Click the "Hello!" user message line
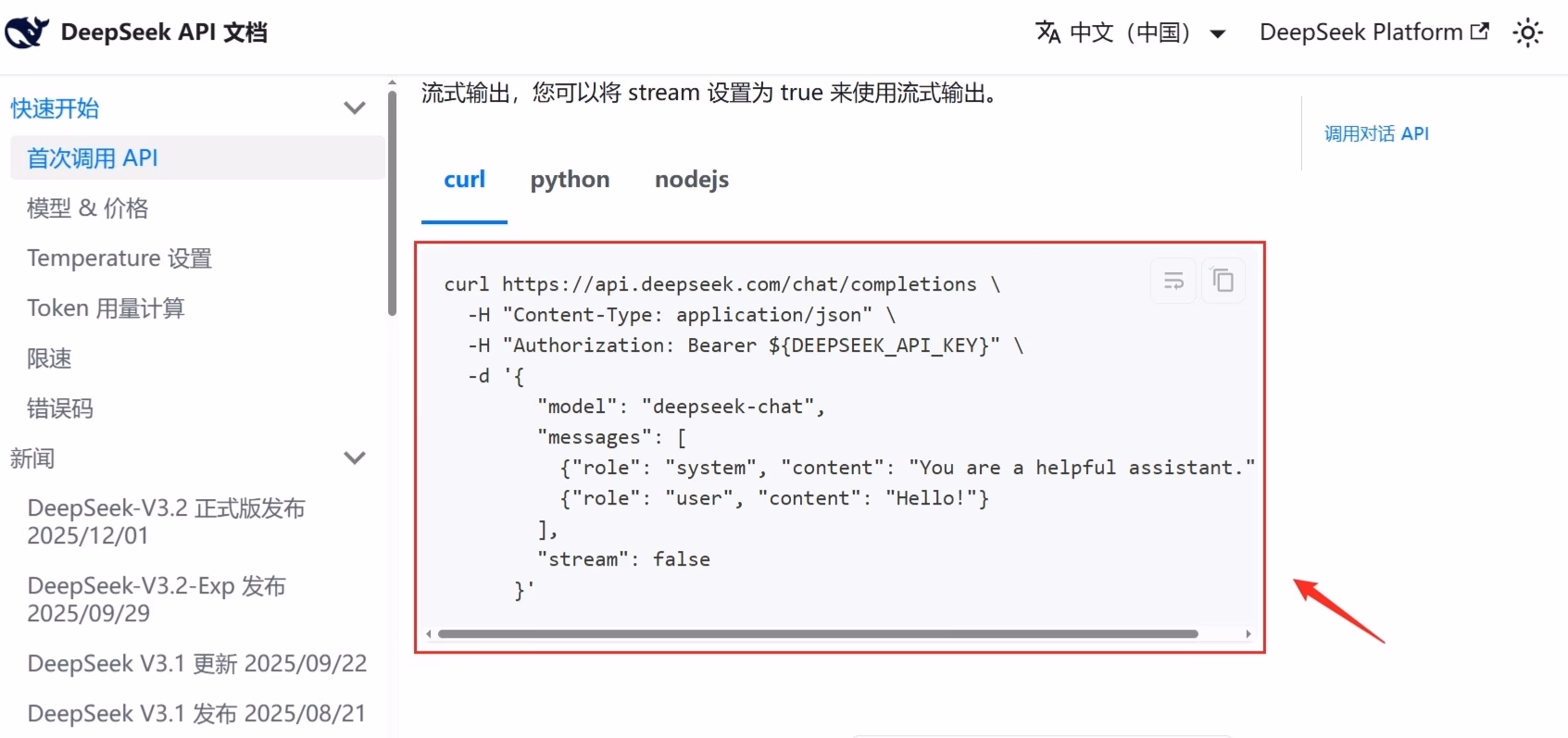The width and height of the screenshot is (1568, 738). [774, 498]
